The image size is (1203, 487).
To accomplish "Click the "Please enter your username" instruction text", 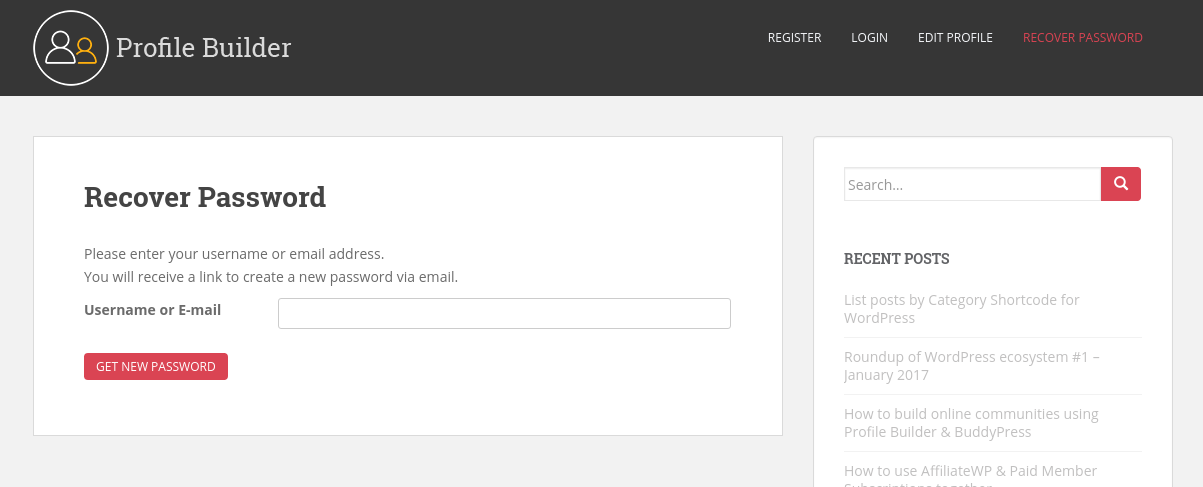I will pos(234,254).
